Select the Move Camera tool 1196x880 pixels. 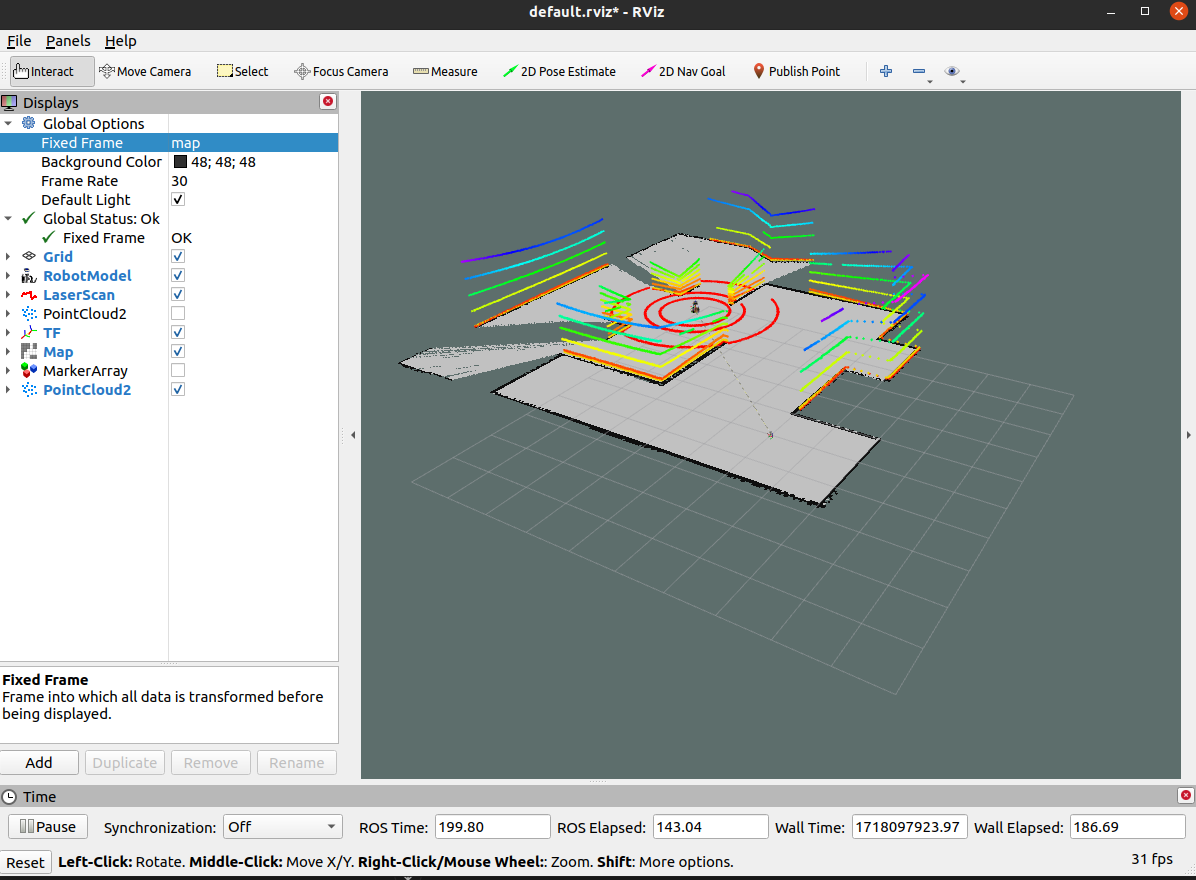tap(145, 71)
